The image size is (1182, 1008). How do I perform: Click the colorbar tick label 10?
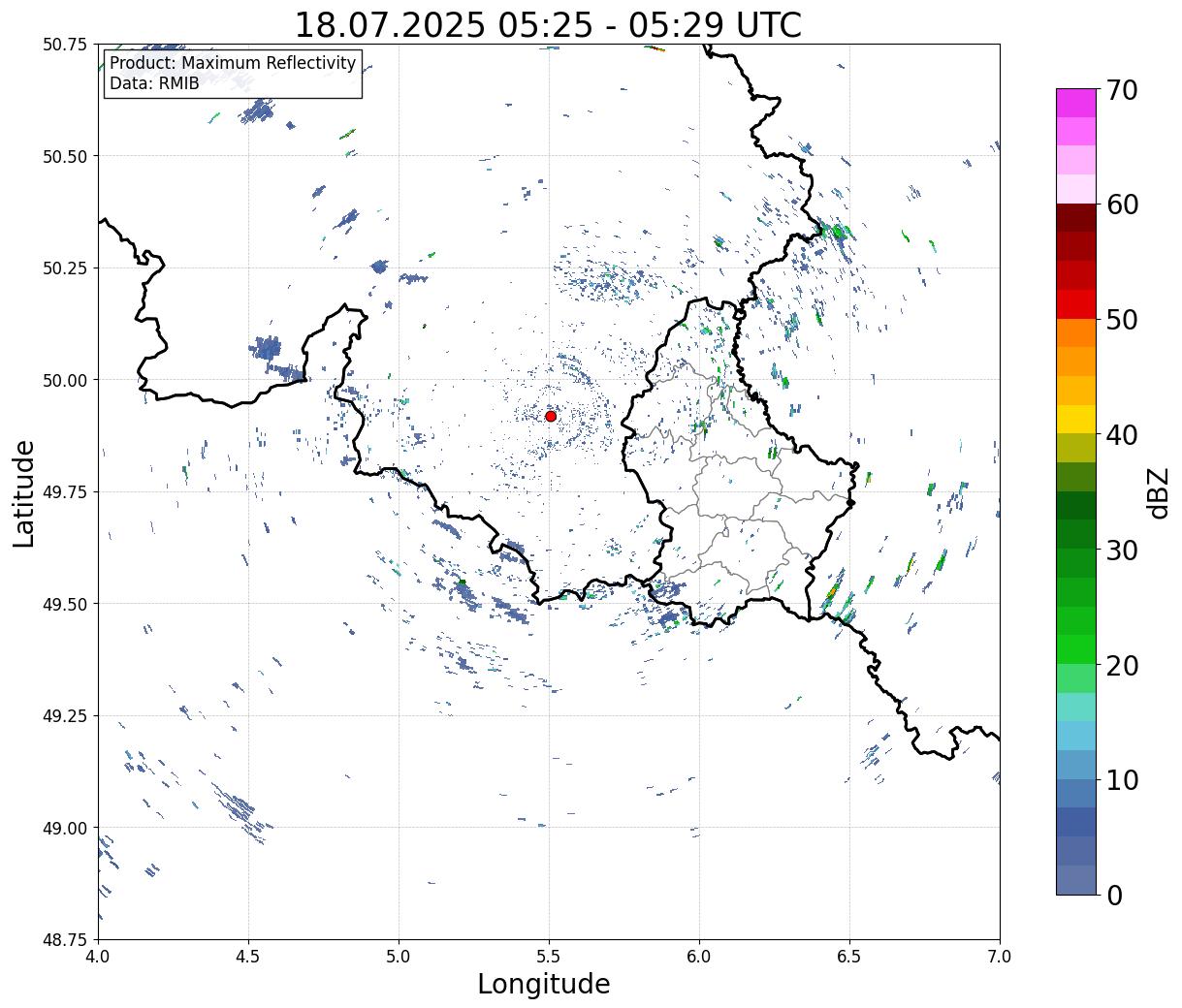pyautogui.click(x=1121, y=779)
